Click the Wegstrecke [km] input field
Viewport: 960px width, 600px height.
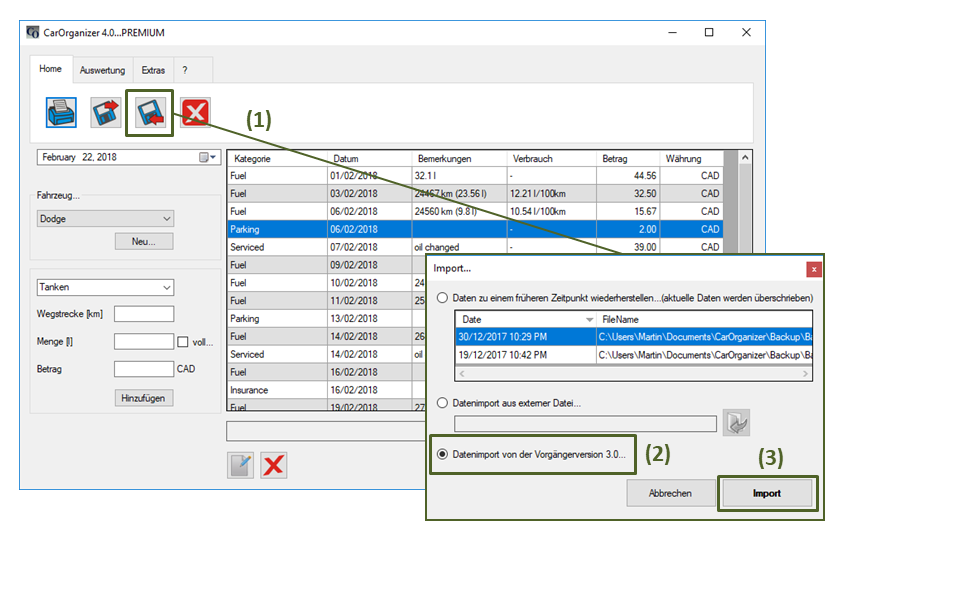(x=144, y=314)
